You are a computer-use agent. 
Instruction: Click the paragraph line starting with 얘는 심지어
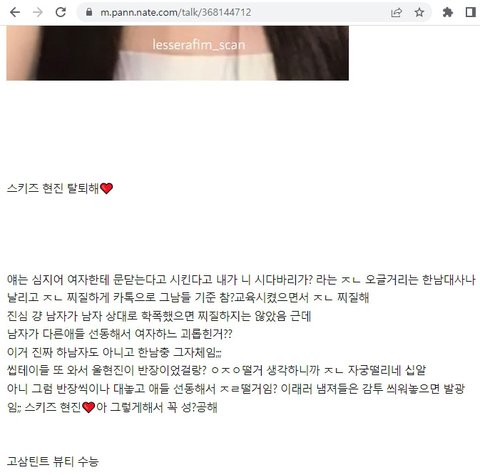(241, 279)
